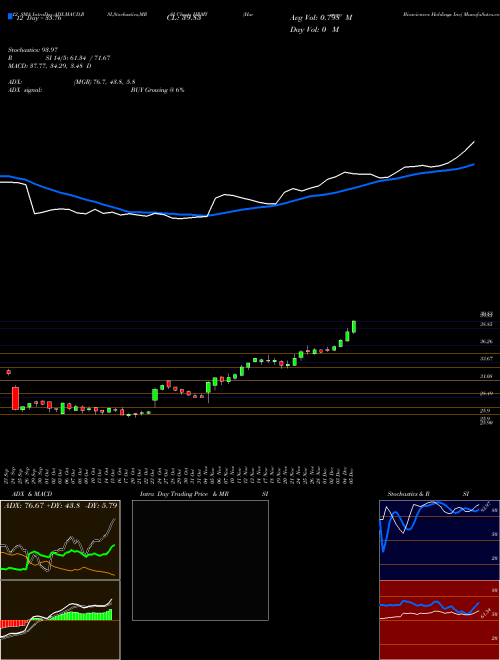The width and height of the screenshot is (500, 660).
Task: Click the '12 Day = 33.76' label
Action: (37, 18)
